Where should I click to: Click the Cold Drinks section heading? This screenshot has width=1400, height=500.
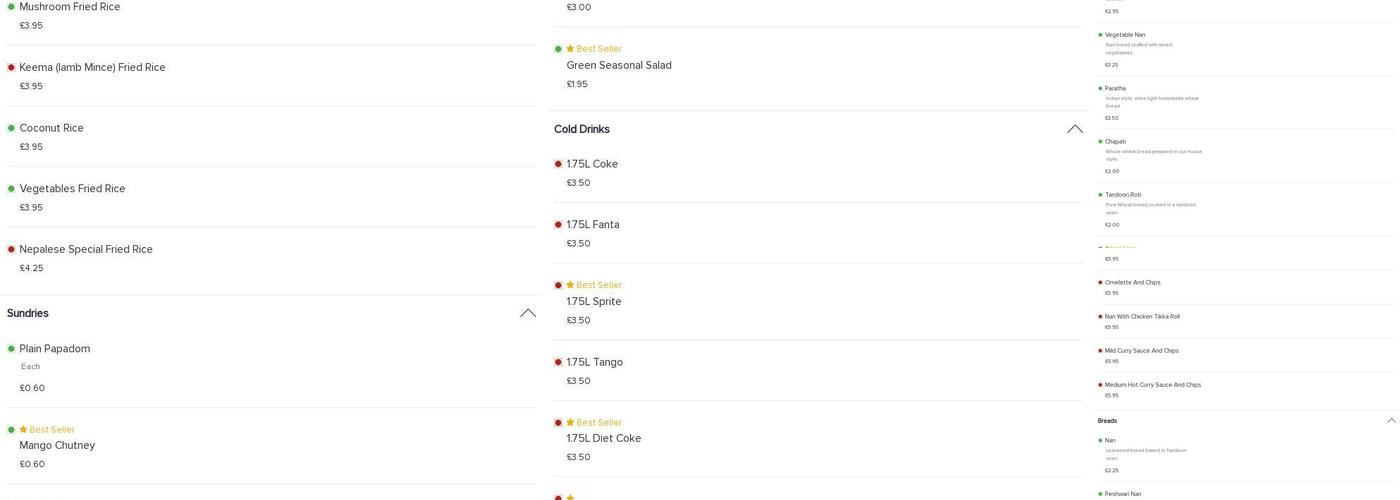[x=582, y=129]
